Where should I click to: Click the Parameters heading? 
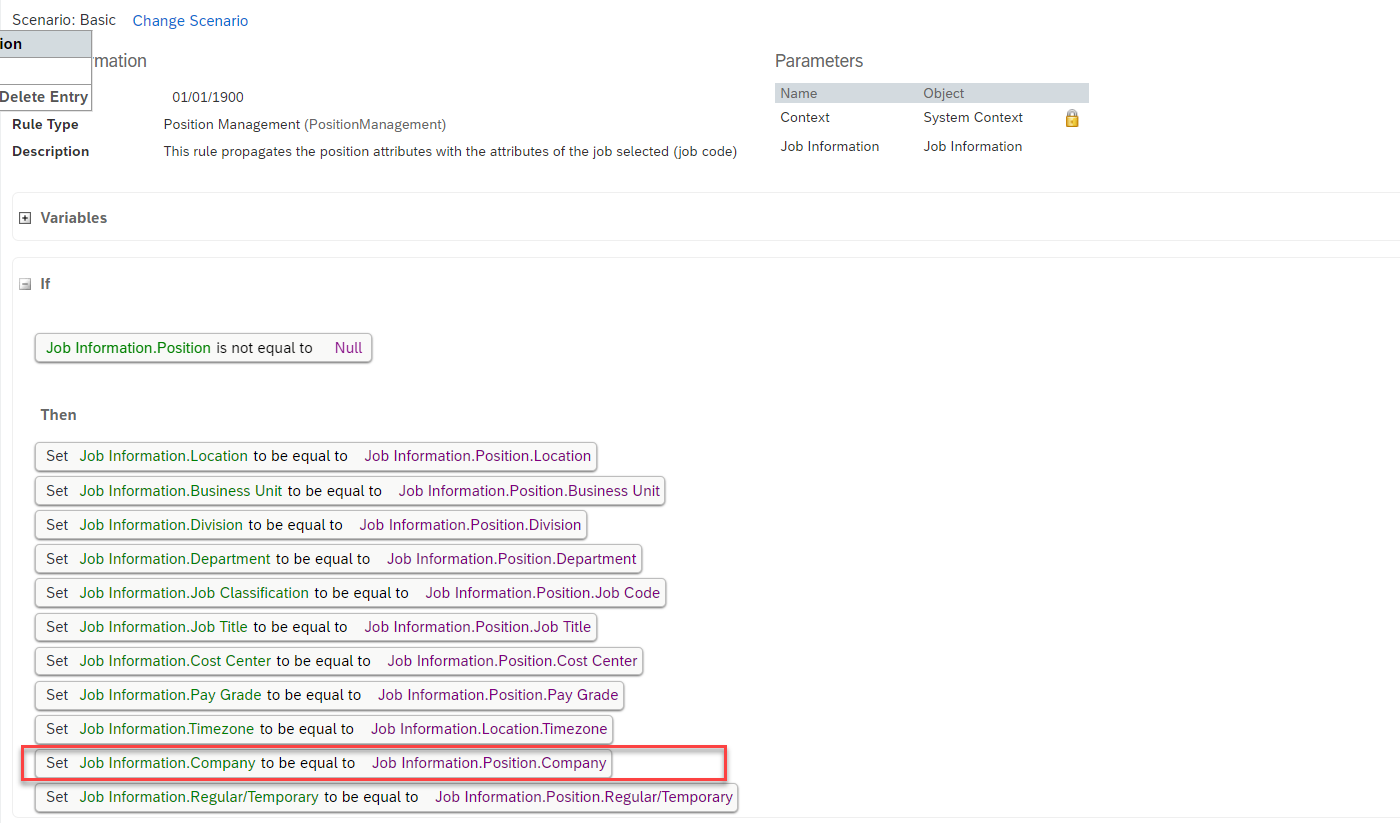(x=819, y=62)
